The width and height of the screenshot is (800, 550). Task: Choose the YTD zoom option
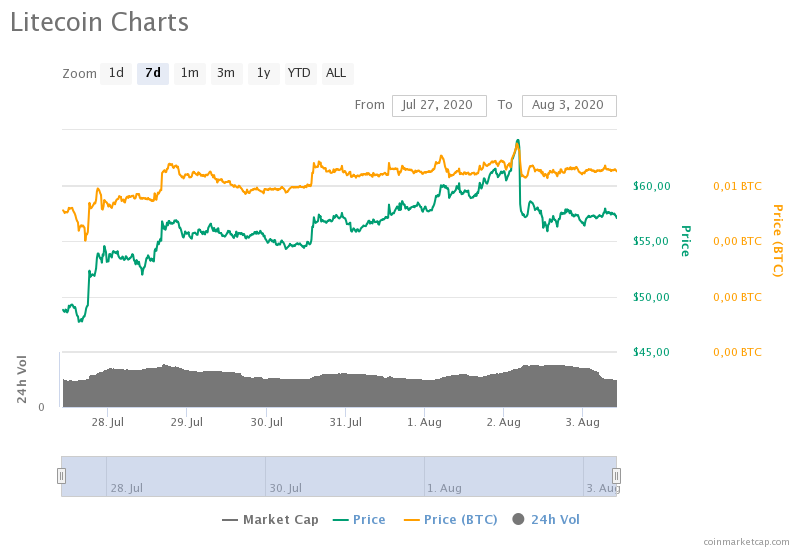point(300,73)
